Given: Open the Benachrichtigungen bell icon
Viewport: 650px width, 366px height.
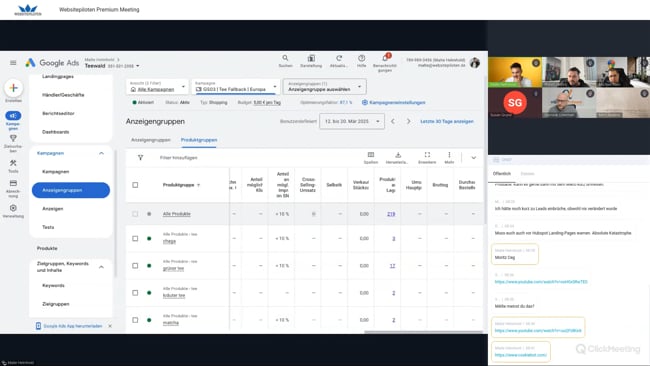Looking at the screenshot, I should [385, 58].
